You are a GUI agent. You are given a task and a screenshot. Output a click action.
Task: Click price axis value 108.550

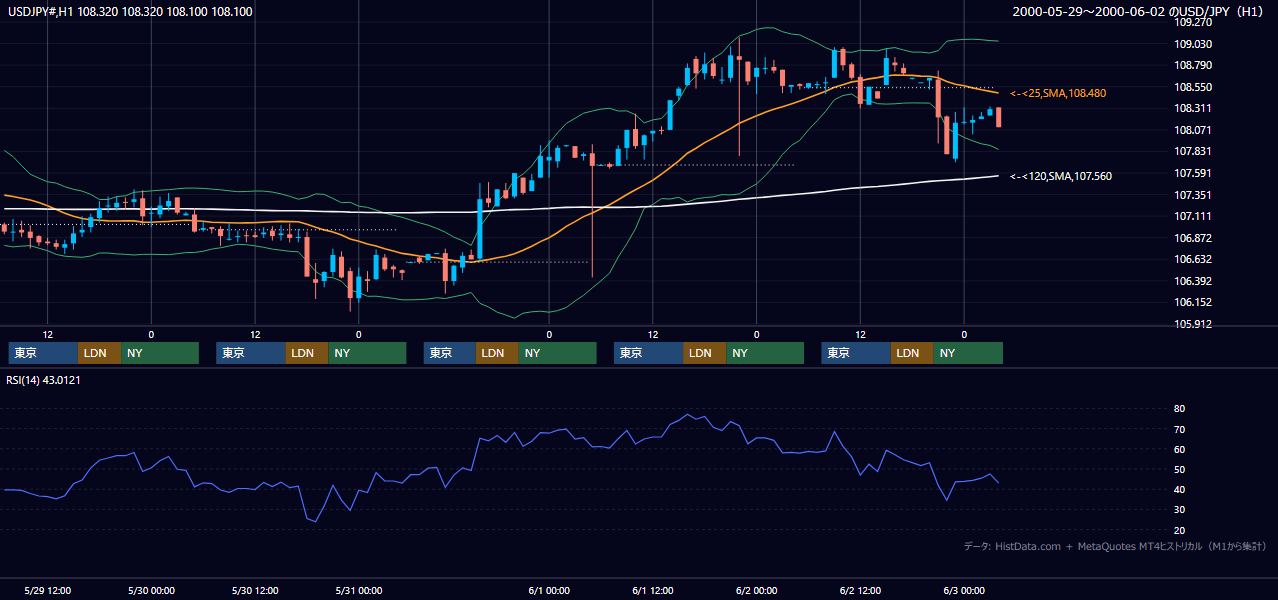[x=1194, y=87]
